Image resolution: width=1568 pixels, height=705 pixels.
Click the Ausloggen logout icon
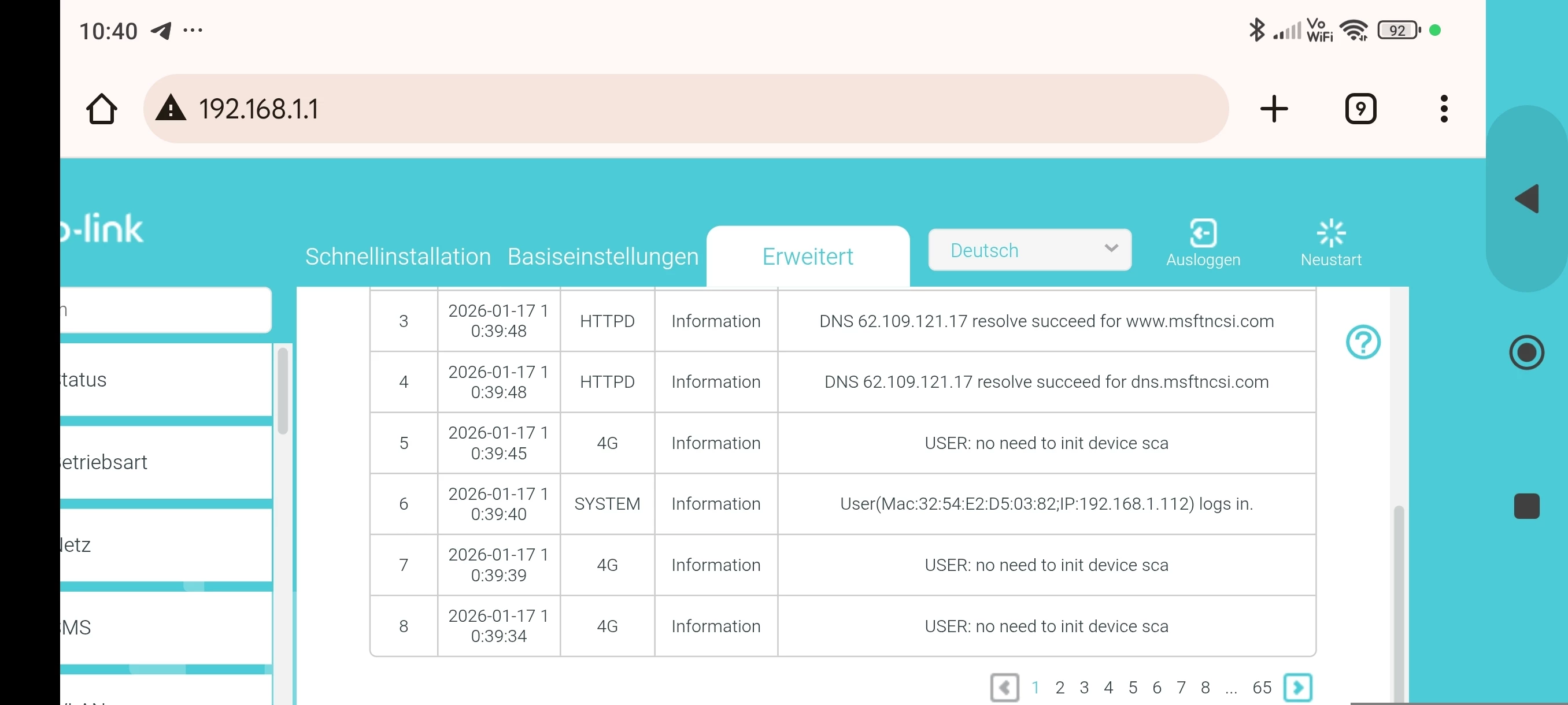(1202, 233)
